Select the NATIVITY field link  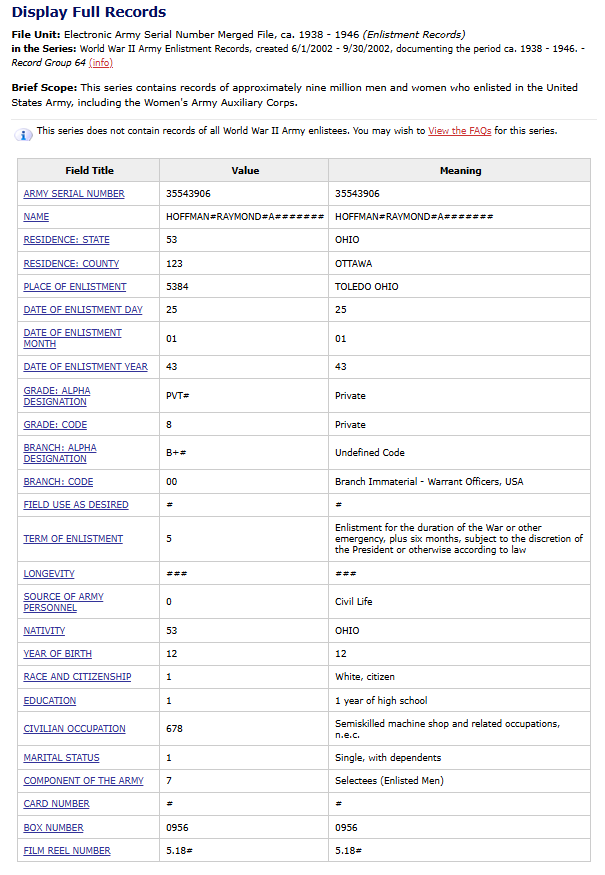tap(44, 631)
